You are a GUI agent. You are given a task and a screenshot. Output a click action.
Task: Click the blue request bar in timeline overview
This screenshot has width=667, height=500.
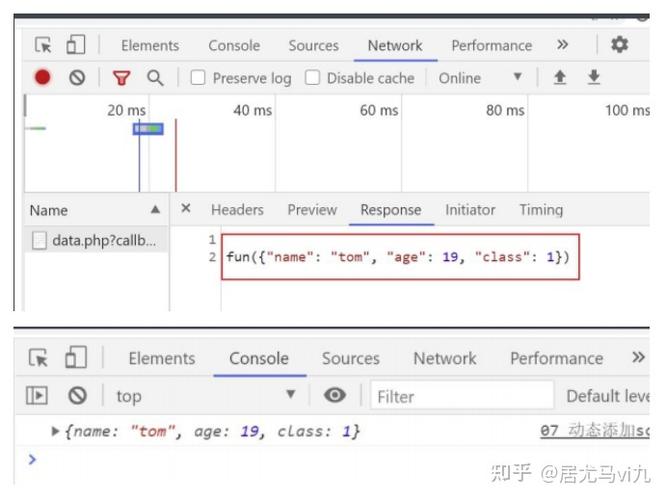tap(148, 129)
